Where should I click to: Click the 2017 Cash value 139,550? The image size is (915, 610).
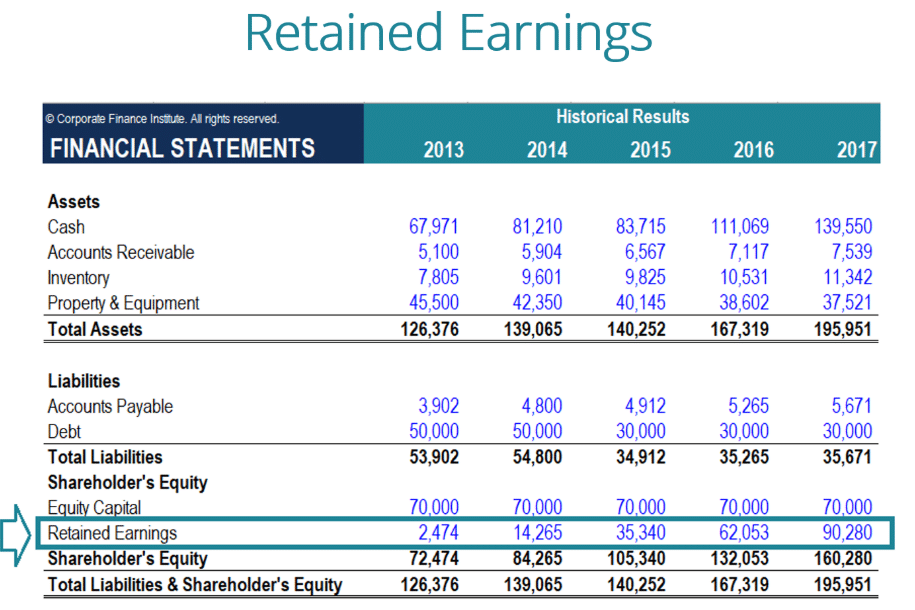coord(843,226)
